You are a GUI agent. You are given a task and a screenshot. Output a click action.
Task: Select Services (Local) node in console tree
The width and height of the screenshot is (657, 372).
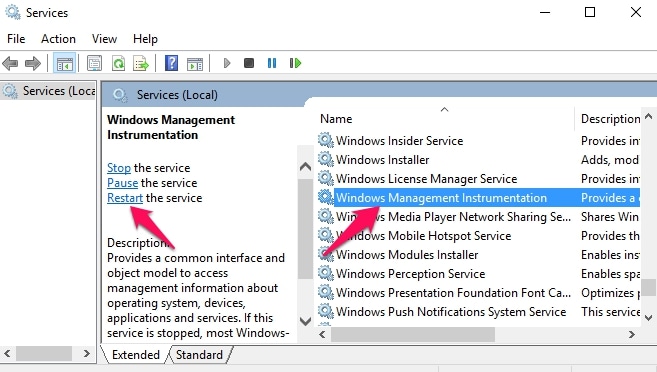[49, 90]
